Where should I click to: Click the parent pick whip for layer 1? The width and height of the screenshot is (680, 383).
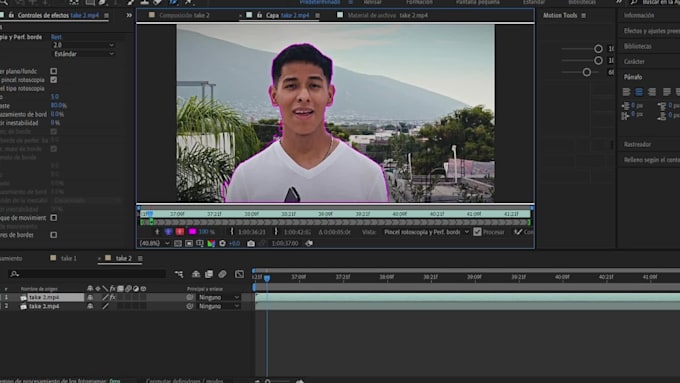pos(190,298)
